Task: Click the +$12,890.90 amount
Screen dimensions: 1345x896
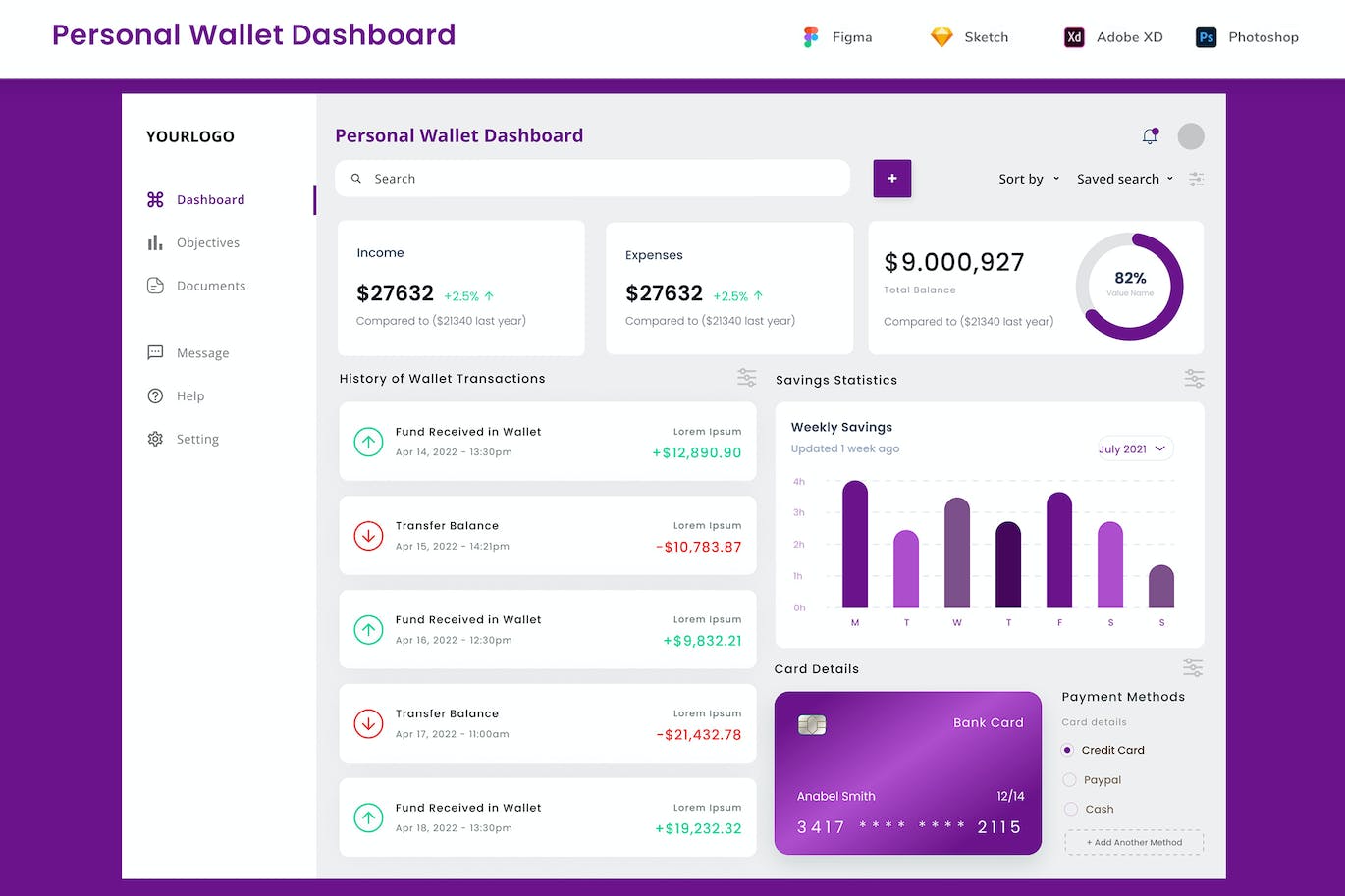Action: pyautogui.click(x=697, y=452)
